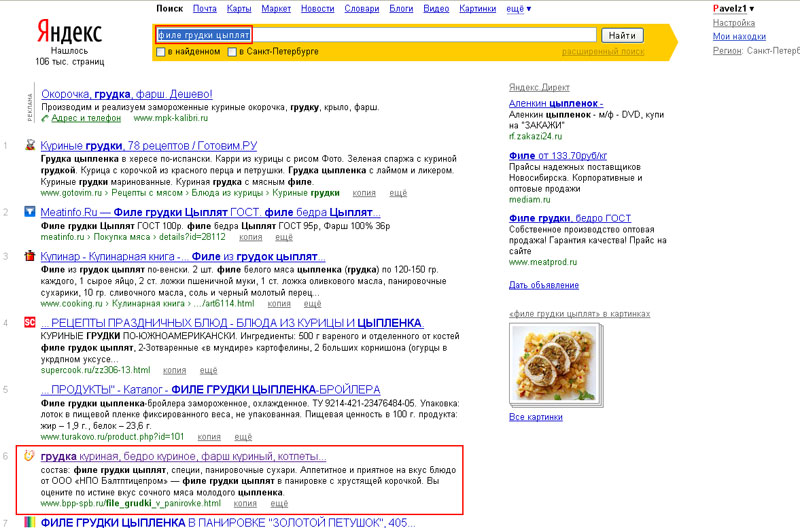Click 'Рецепты с мясом' breadcrumb on result 1

coord(147,193)
